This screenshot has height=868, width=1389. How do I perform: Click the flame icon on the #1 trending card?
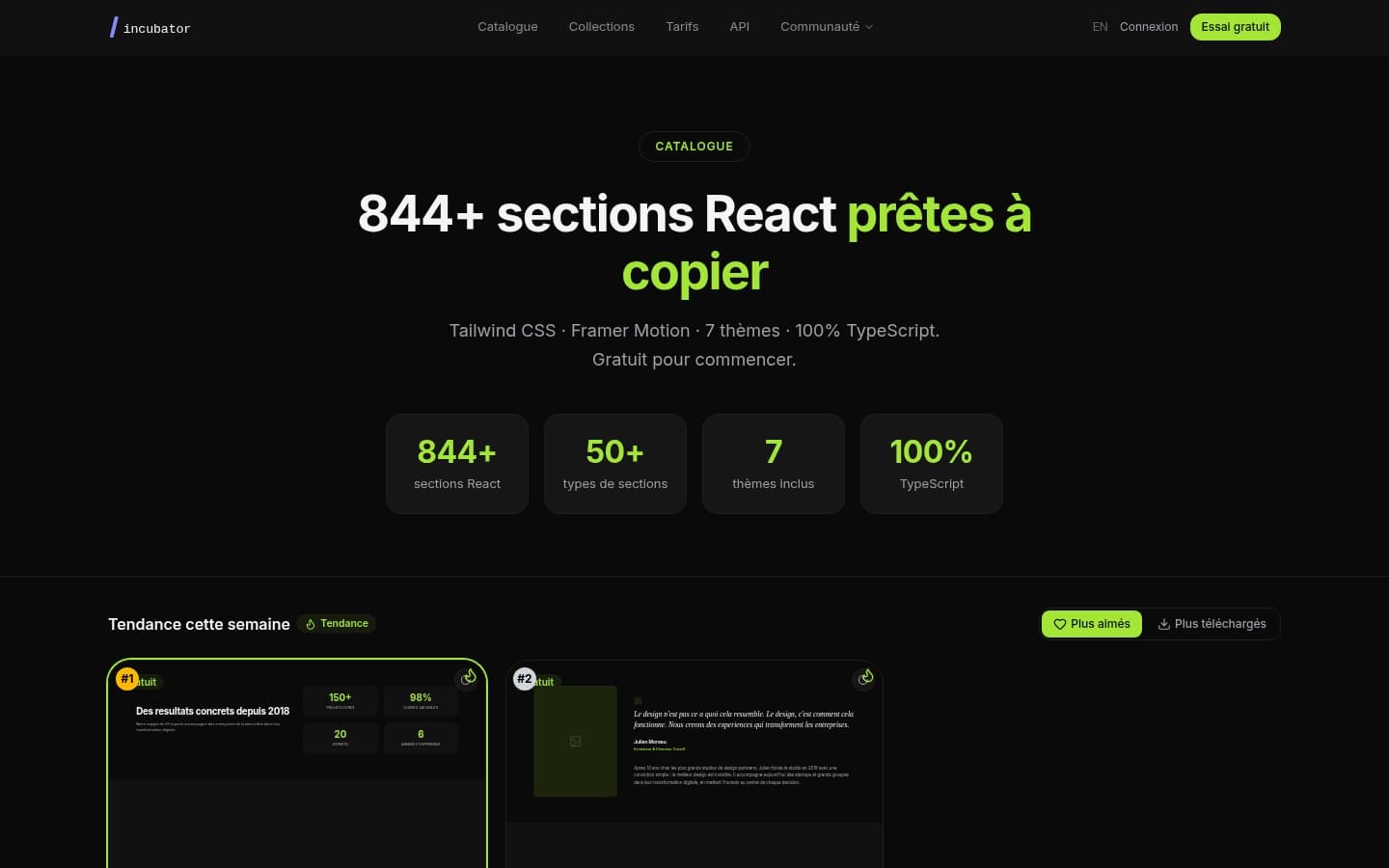pyautogui.click(x=468, y=677)
